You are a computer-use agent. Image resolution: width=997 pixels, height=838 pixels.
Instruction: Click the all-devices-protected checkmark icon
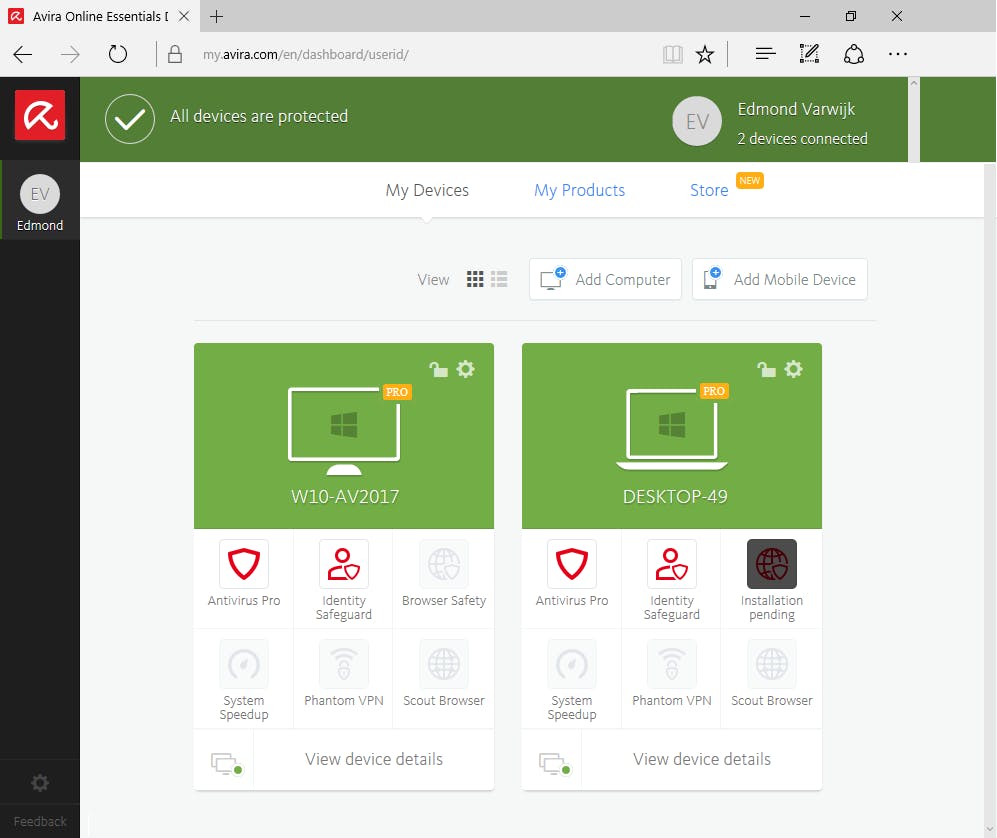click(x=130, y=119)
